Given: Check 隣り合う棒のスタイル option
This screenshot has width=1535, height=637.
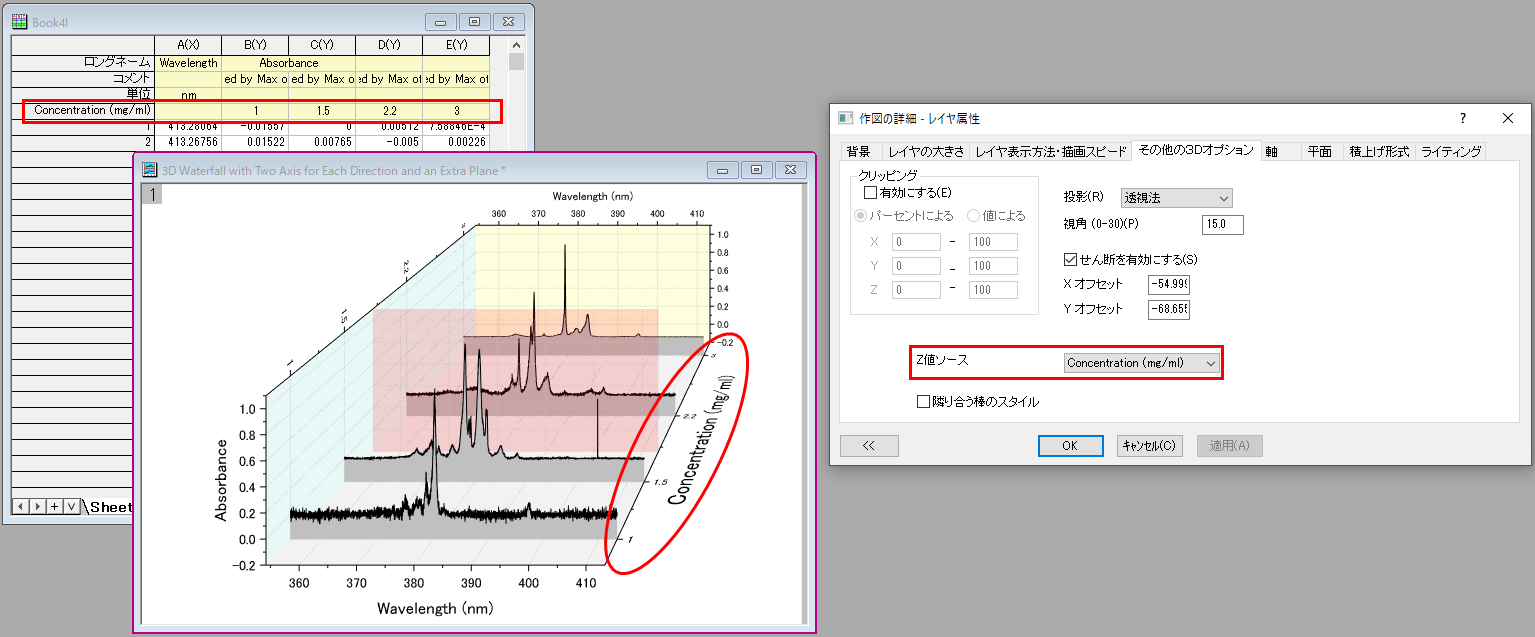Looking at the screenshot, I should click(924, 402).
